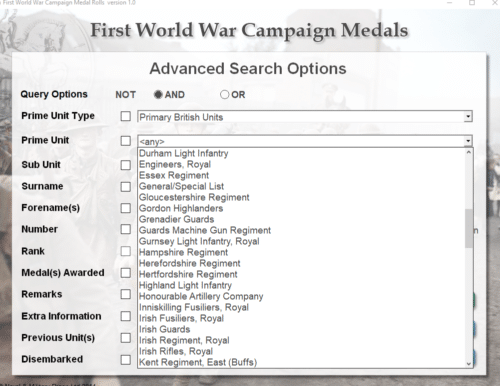Tick the NOT checkbox for Surname

point(126,187)
